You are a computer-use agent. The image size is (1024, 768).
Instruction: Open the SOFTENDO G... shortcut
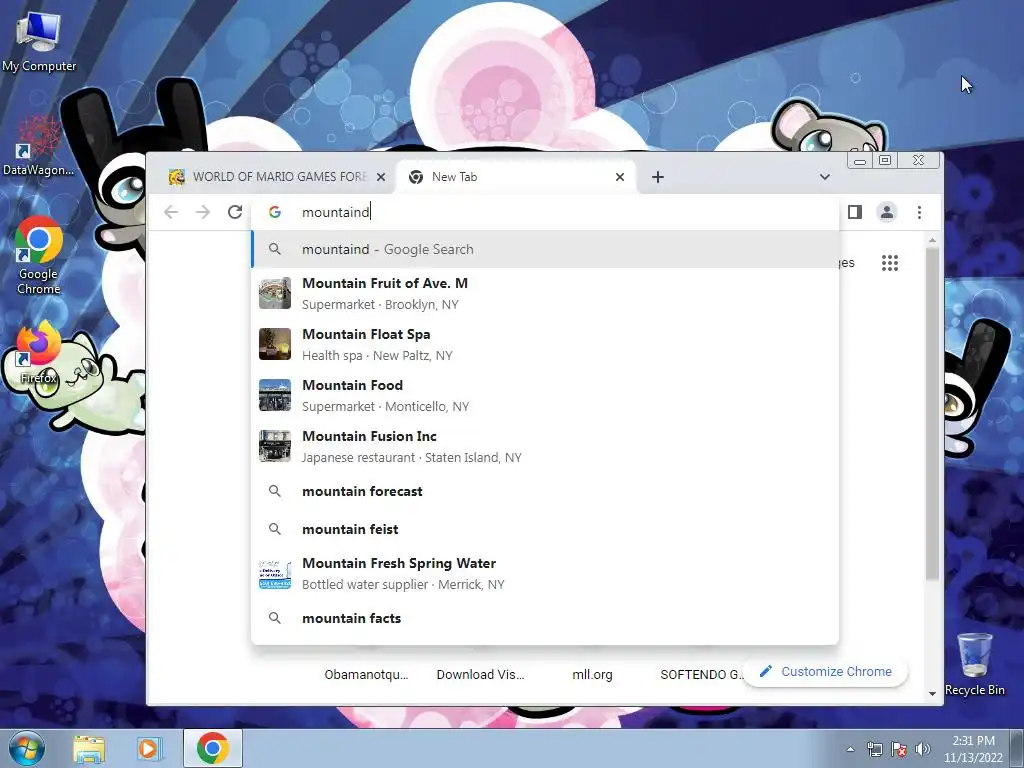point(701,675)
